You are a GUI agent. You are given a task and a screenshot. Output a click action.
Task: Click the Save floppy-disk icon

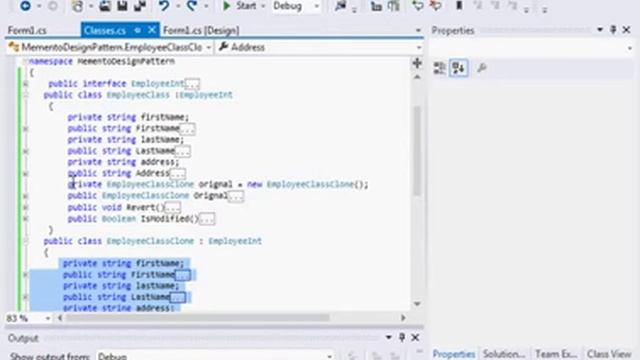122,6
